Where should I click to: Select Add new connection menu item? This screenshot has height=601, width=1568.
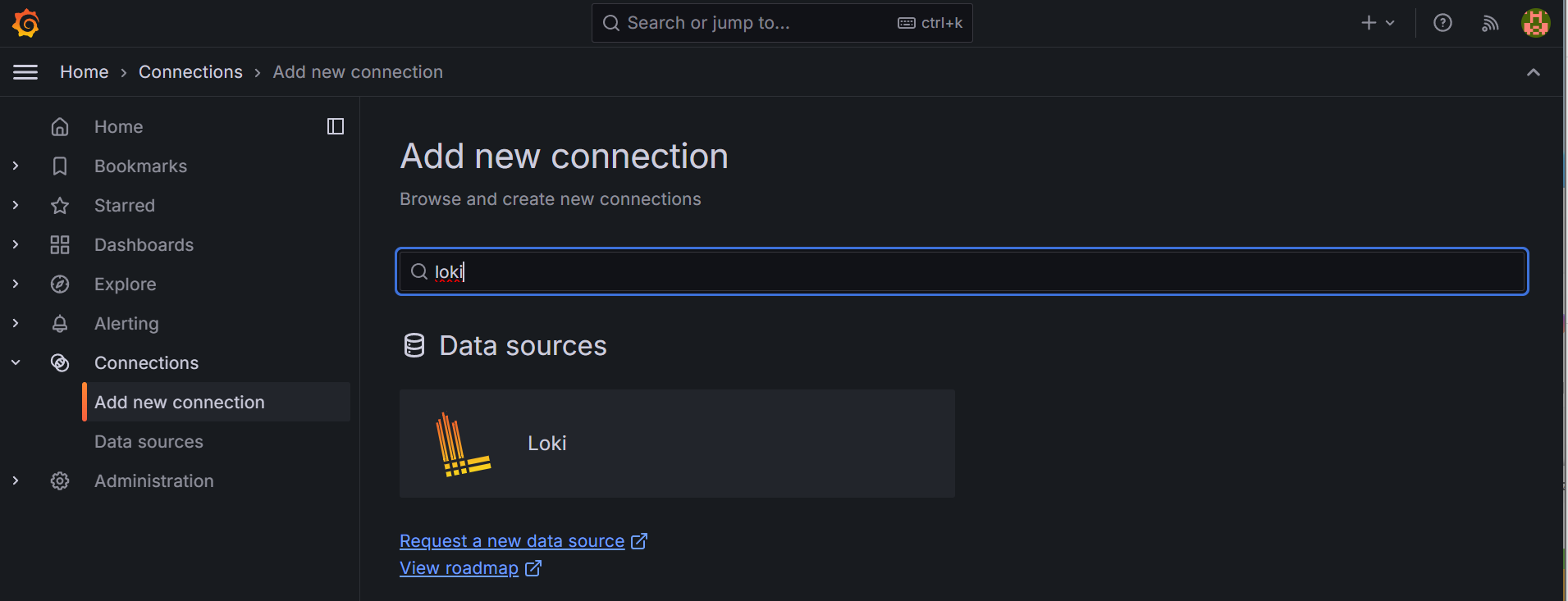coord(217,402)
